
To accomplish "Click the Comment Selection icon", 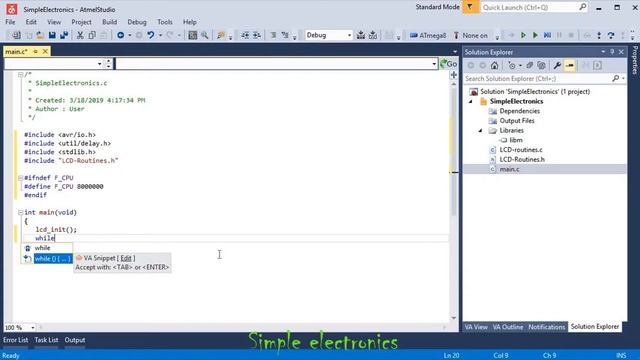I will pyautogui.click(x=273, y=35).
